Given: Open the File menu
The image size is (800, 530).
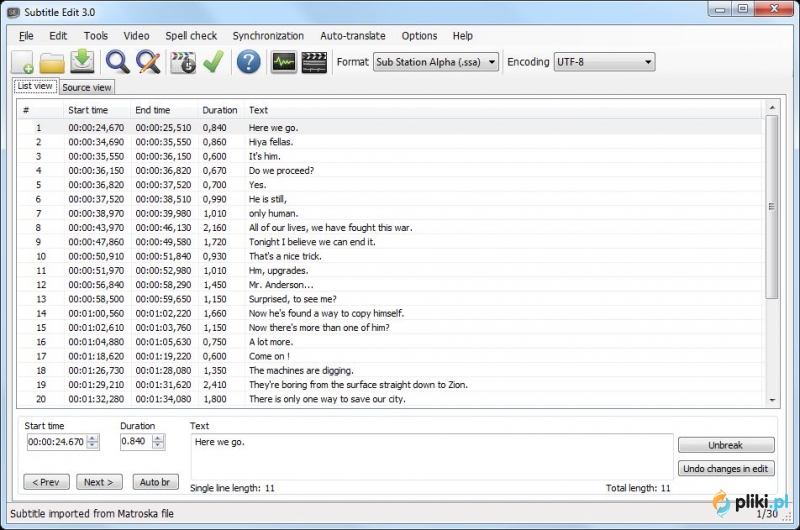Looking at the screenshot, I should [26, 36].
